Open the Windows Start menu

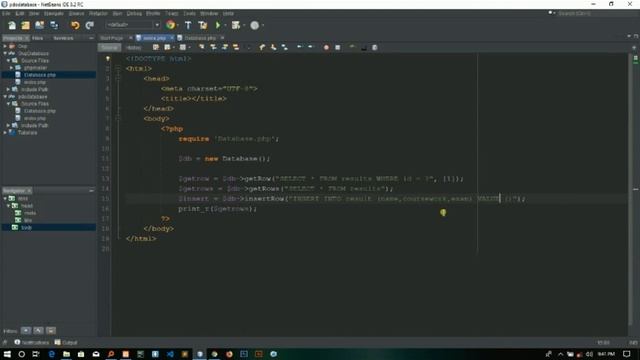[x=7, y=354]
